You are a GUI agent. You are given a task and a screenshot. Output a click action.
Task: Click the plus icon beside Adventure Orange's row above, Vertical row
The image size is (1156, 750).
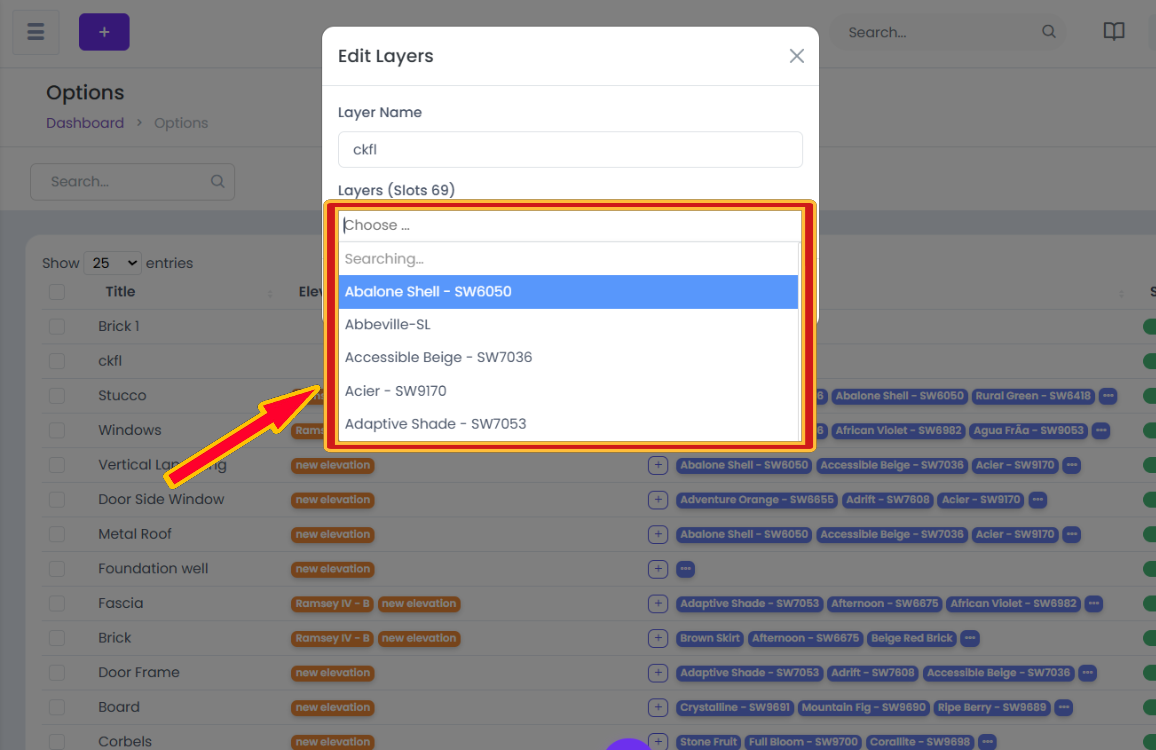point(658,465)
